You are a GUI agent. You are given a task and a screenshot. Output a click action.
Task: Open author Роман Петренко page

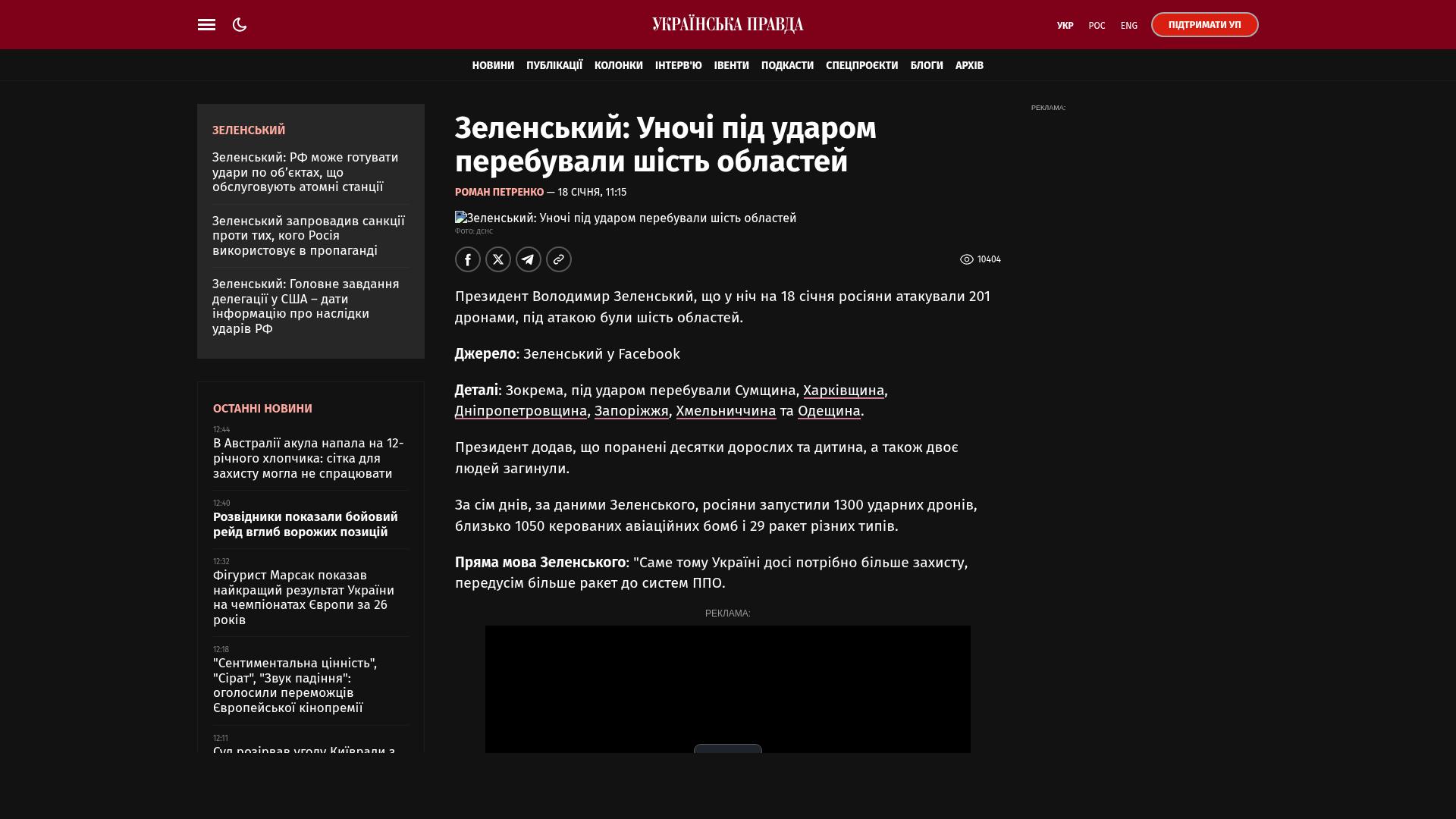coord(499,193)
